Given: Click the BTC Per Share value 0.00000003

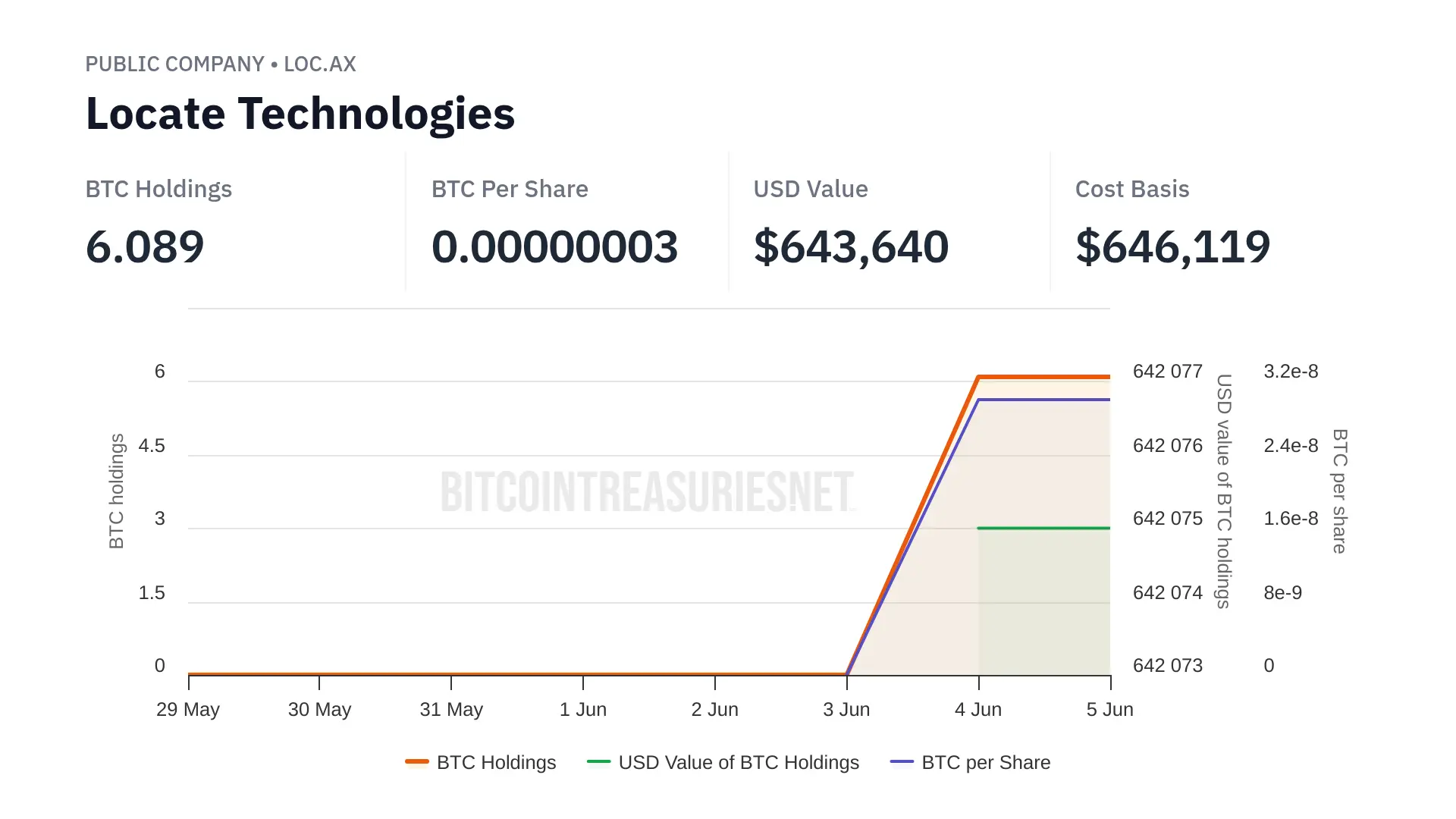Looking at the screenshot, I should [554, 246].
